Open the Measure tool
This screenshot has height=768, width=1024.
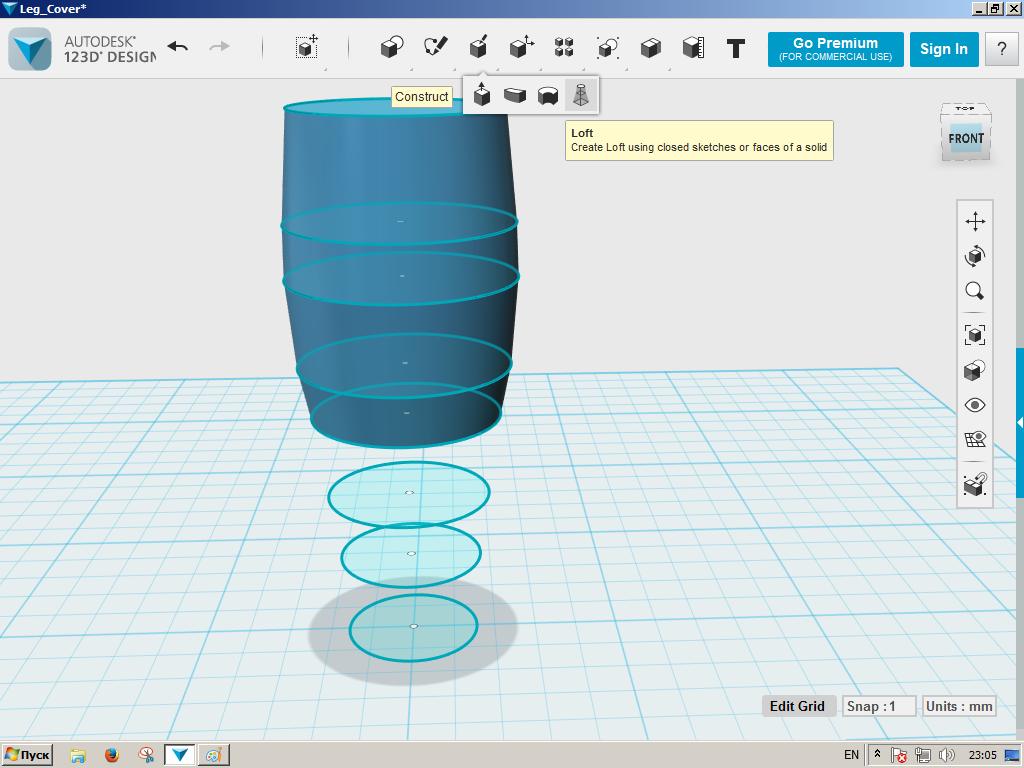click(694, 47)
